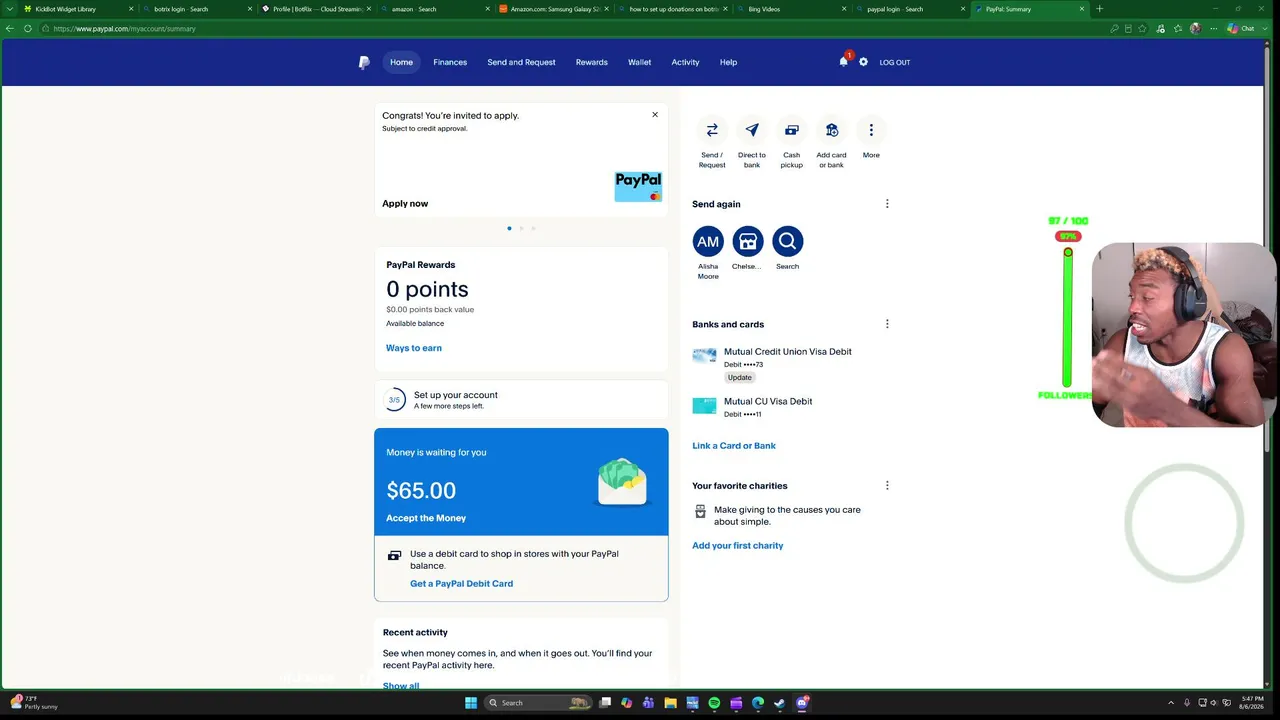Open Banks and cards options menu
Viewport: 1280px width, 720px height.
887,324
